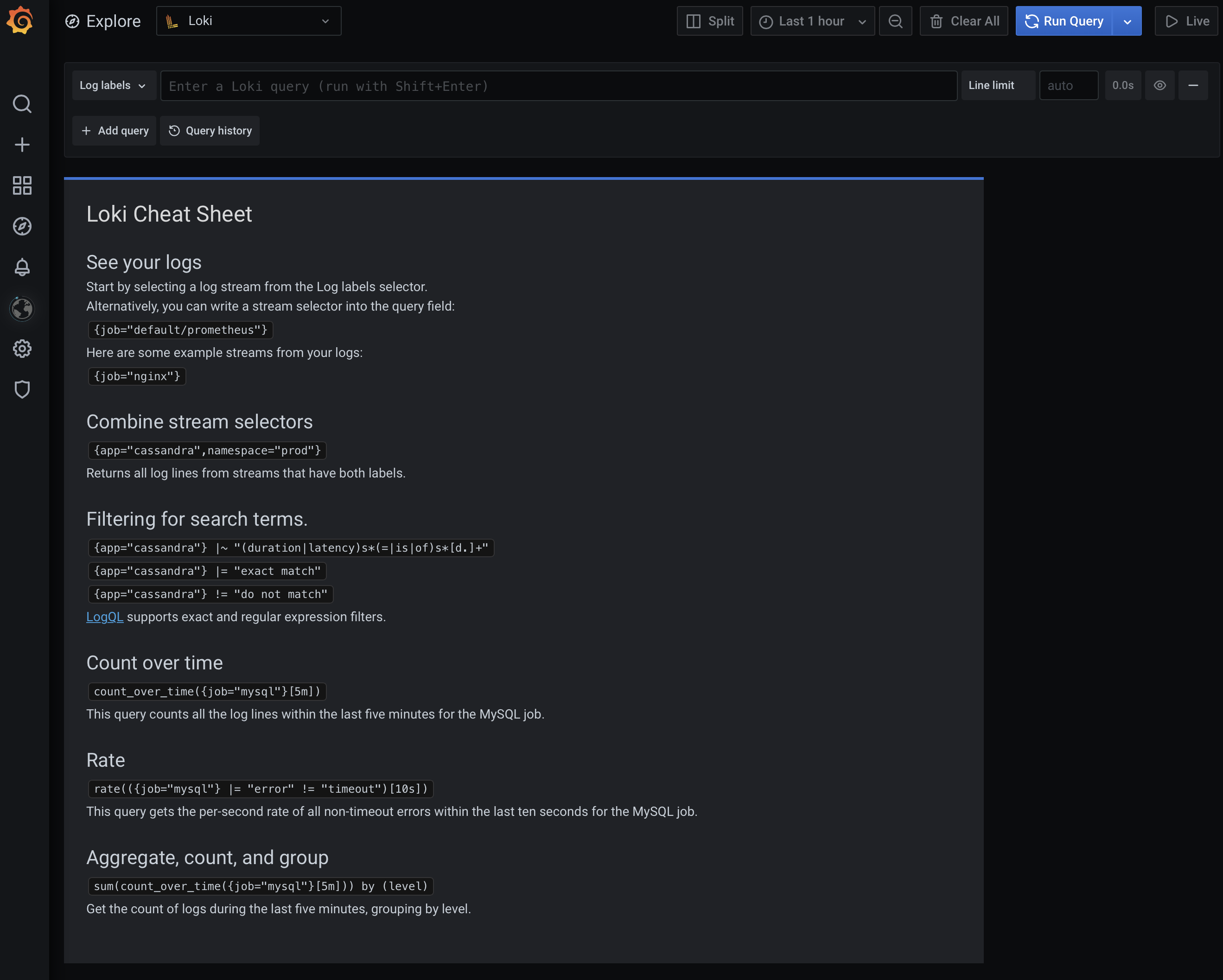Open the Dashboards grid icon
This screenshot has width=1223, height=980.
[x=22, y=185]
